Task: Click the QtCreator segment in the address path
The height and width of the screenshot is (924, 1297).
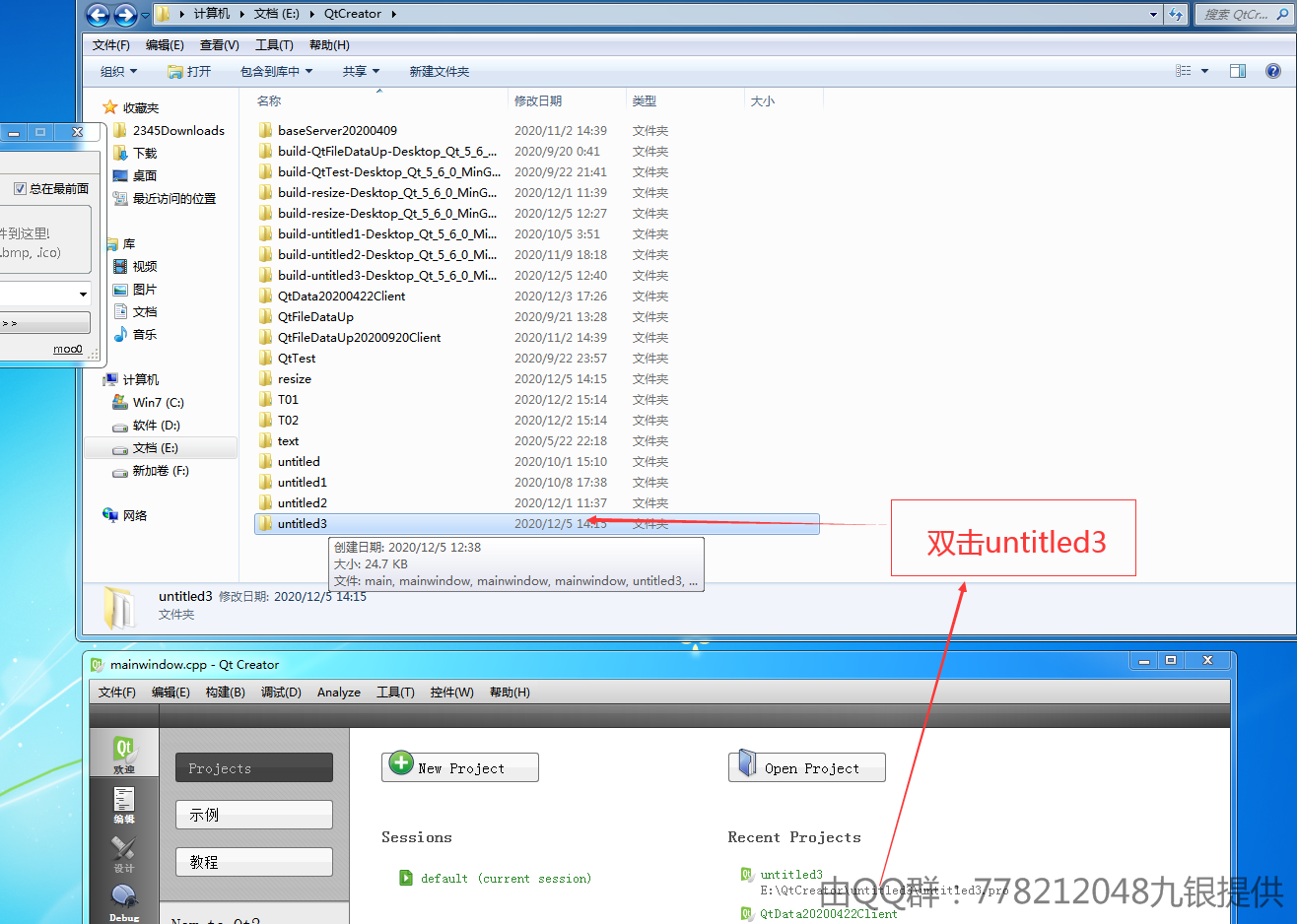Action: point(353,14)
